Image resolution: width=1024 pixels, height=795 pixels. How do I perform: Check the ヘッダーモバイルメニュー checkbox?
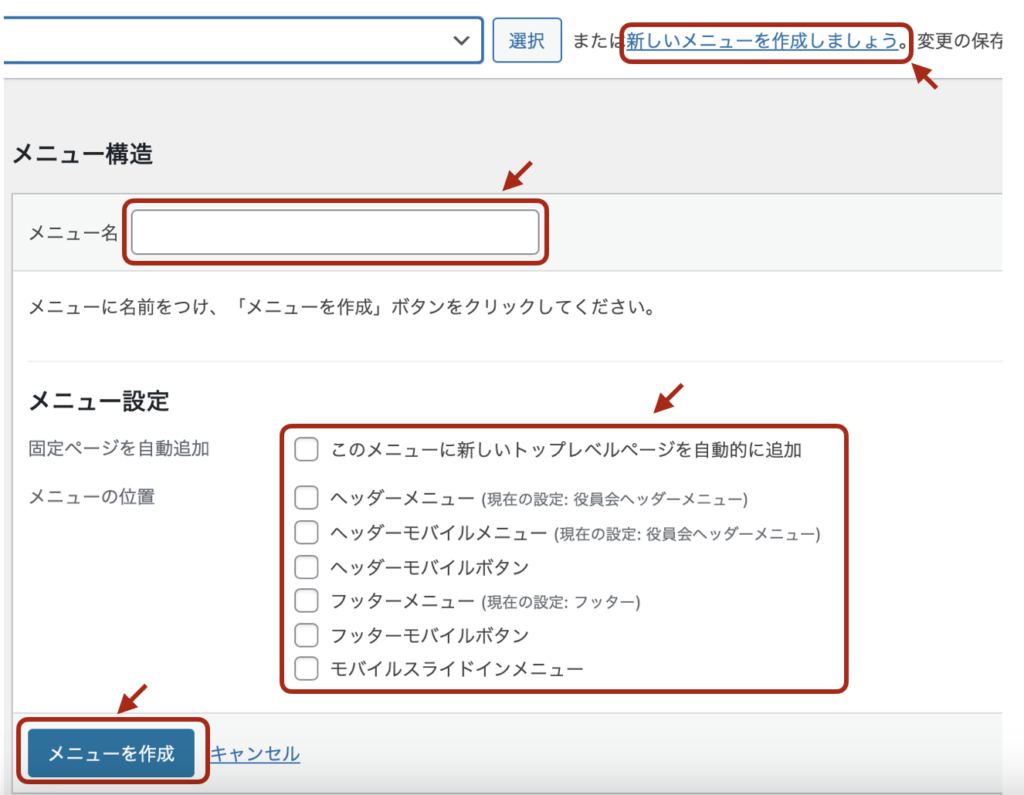[x=307, y=532]
